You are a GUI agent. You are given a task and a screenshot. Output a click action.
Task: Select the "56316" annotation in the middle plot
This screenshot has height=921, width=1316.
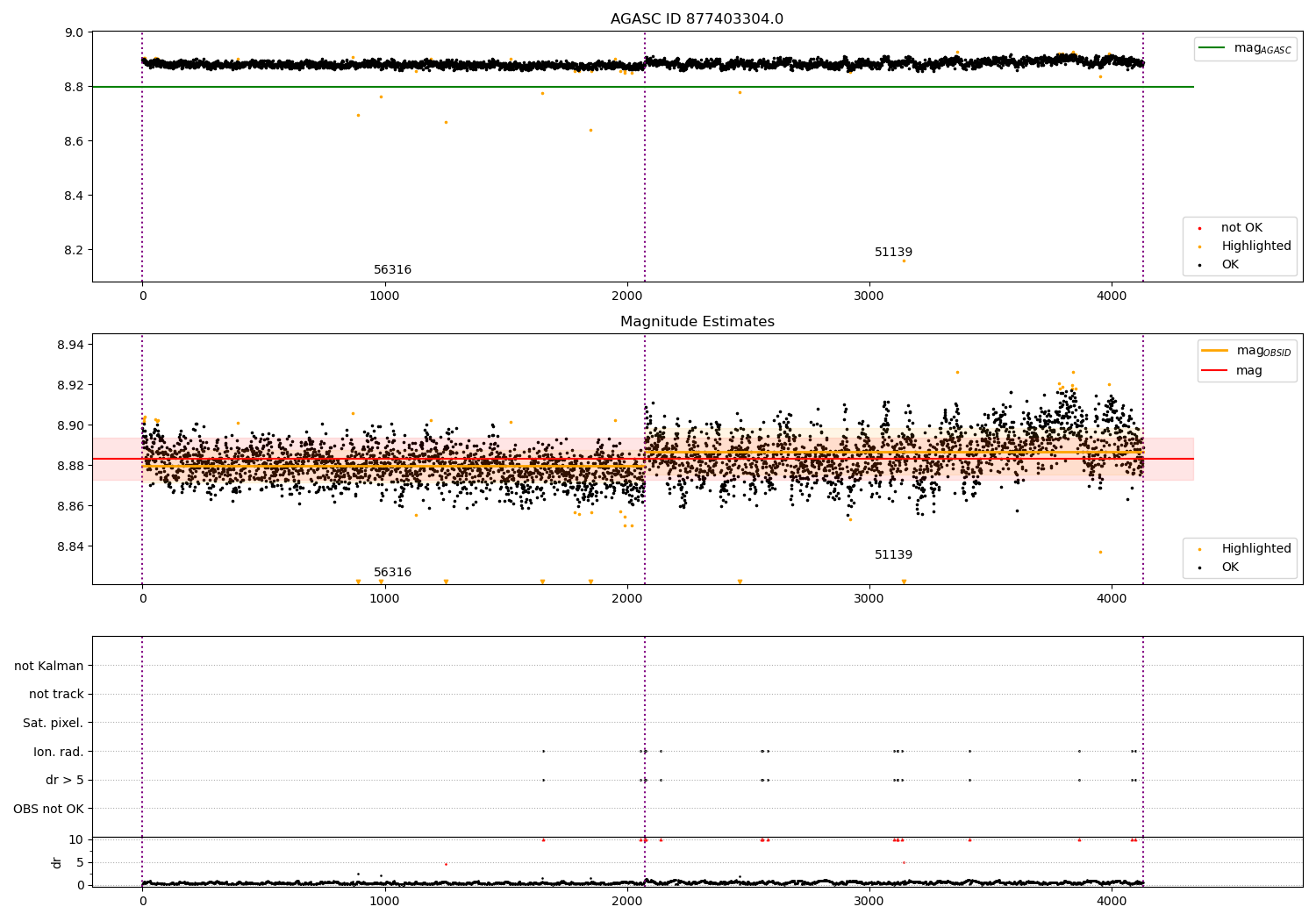[392, 573]
